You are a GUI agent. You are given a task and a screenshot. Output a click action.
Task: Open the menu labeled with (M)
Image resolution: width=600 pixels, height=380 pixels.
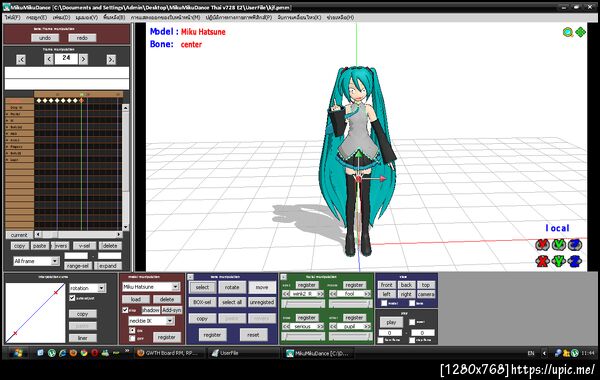click(x=165, y=17)
